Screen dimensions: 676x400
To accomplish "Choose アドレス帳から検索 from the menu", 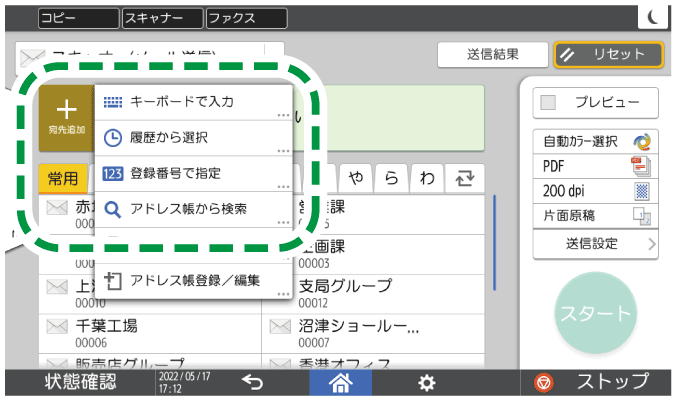I will (194, 209).
